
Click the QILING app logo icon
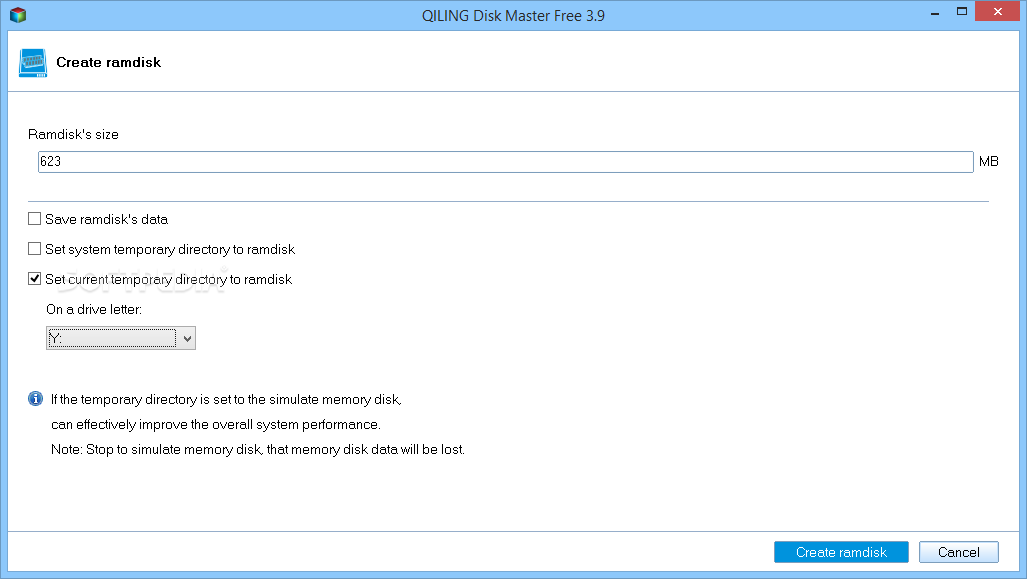(18, 14)
